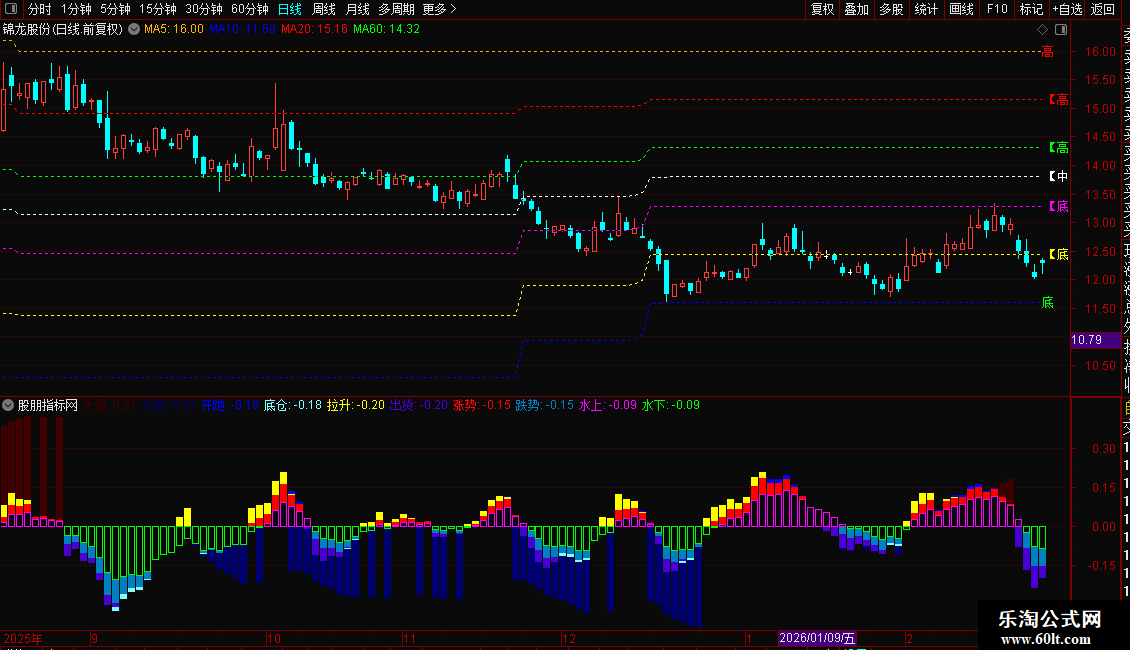Click the 2026/01/09/五 date marker on timeline
The image size is (1130, 650).
[x=817, y=638]
